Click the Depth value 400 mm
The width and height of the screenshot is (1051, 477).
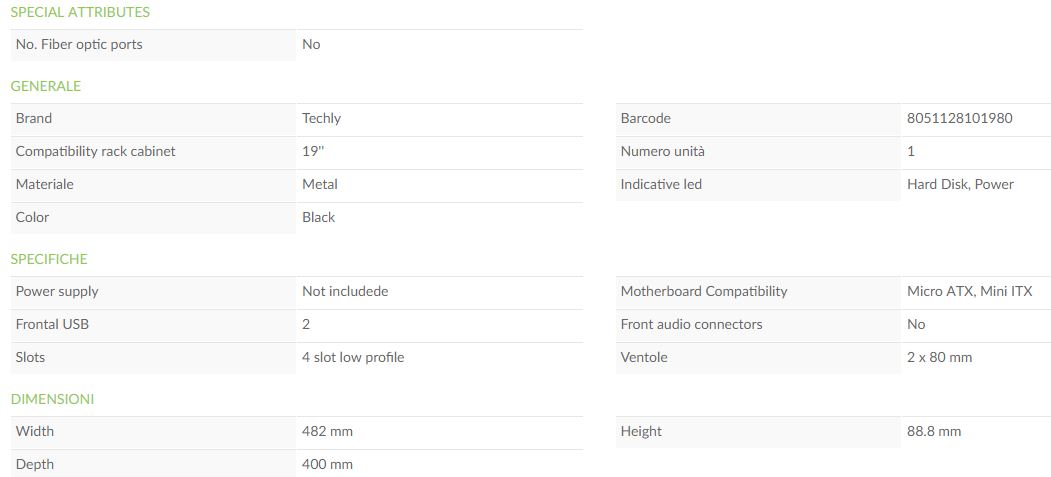pos(327,464)
